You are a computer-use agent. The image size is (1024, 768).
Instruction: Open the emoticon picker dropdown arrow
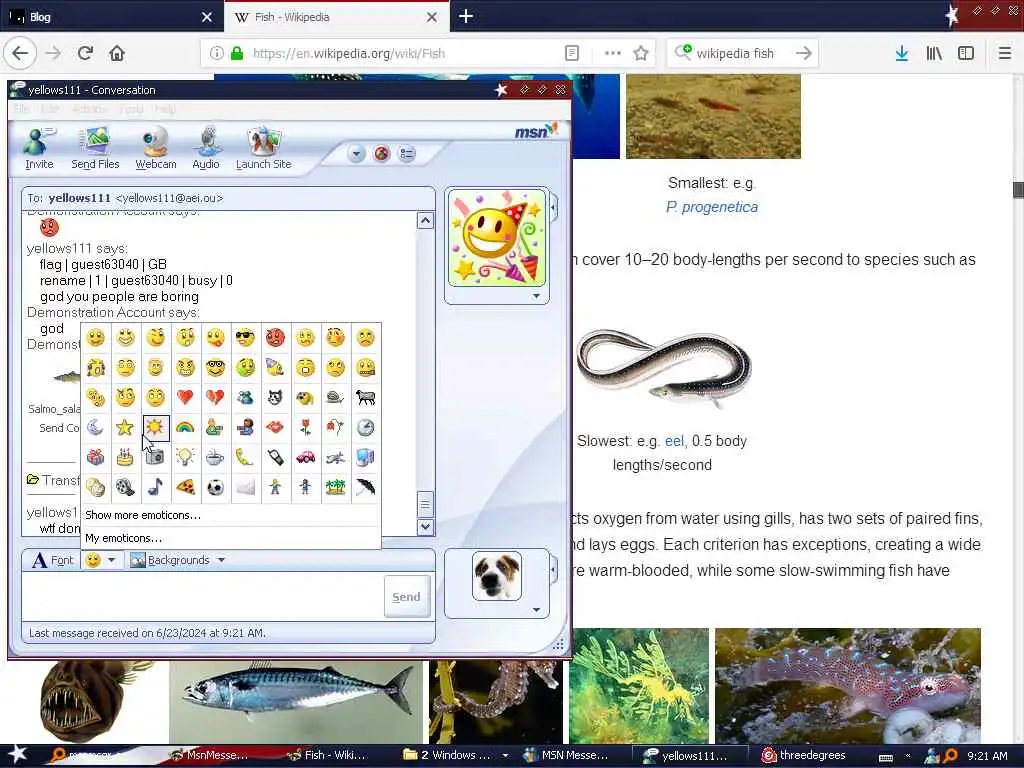point(112,560)
